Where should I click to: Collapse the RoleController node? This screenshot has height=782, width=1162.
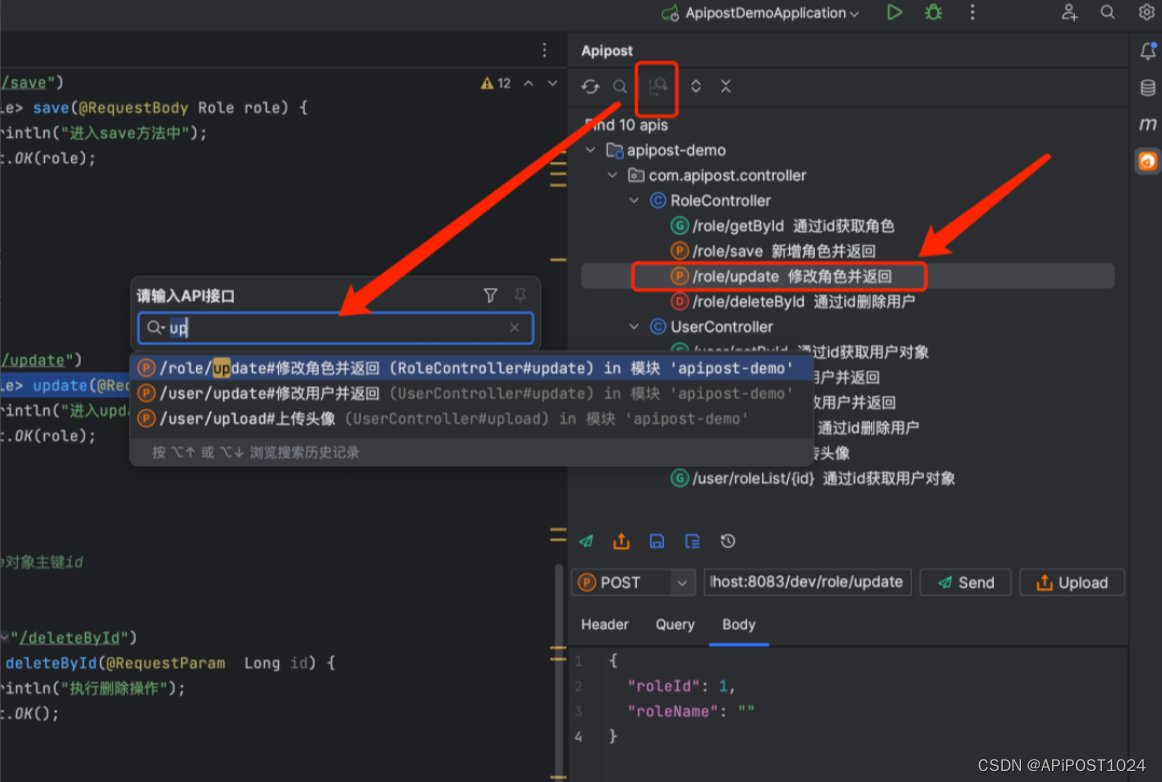634,200
